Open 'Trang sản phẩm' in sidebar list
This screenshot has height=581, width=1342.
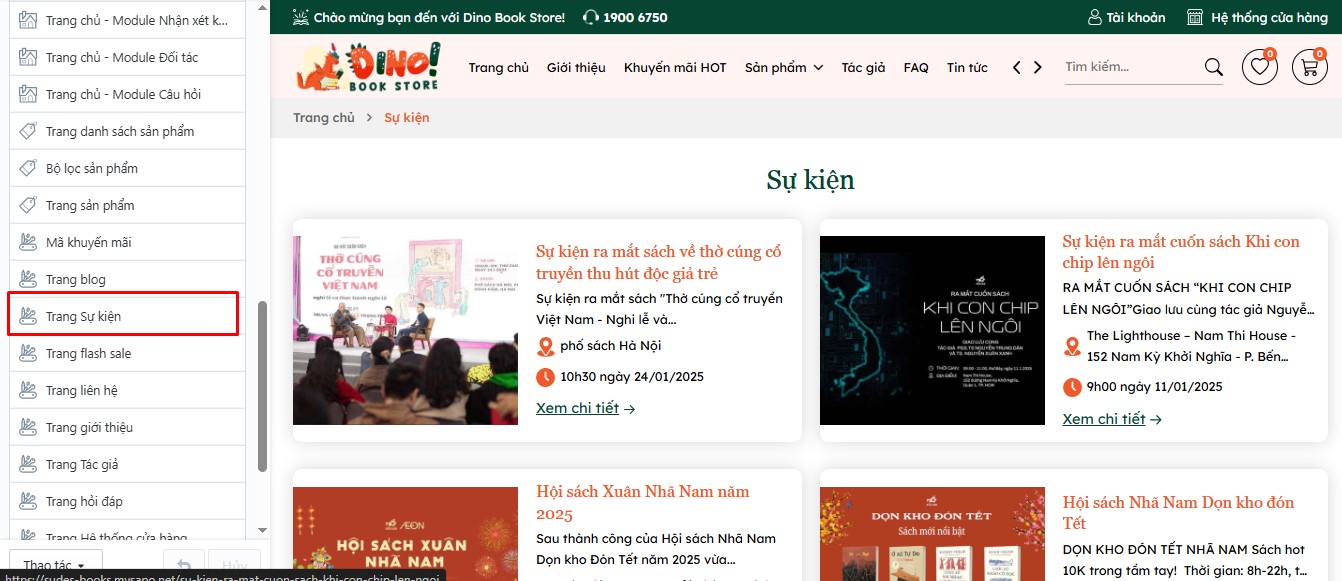(127, 205)
